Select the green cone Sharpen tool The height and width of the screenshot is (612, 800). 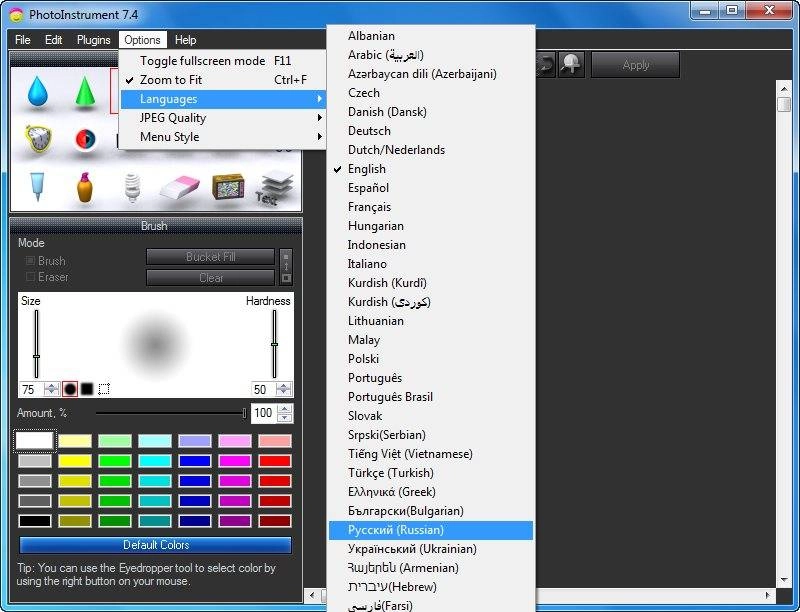[85, 91]
